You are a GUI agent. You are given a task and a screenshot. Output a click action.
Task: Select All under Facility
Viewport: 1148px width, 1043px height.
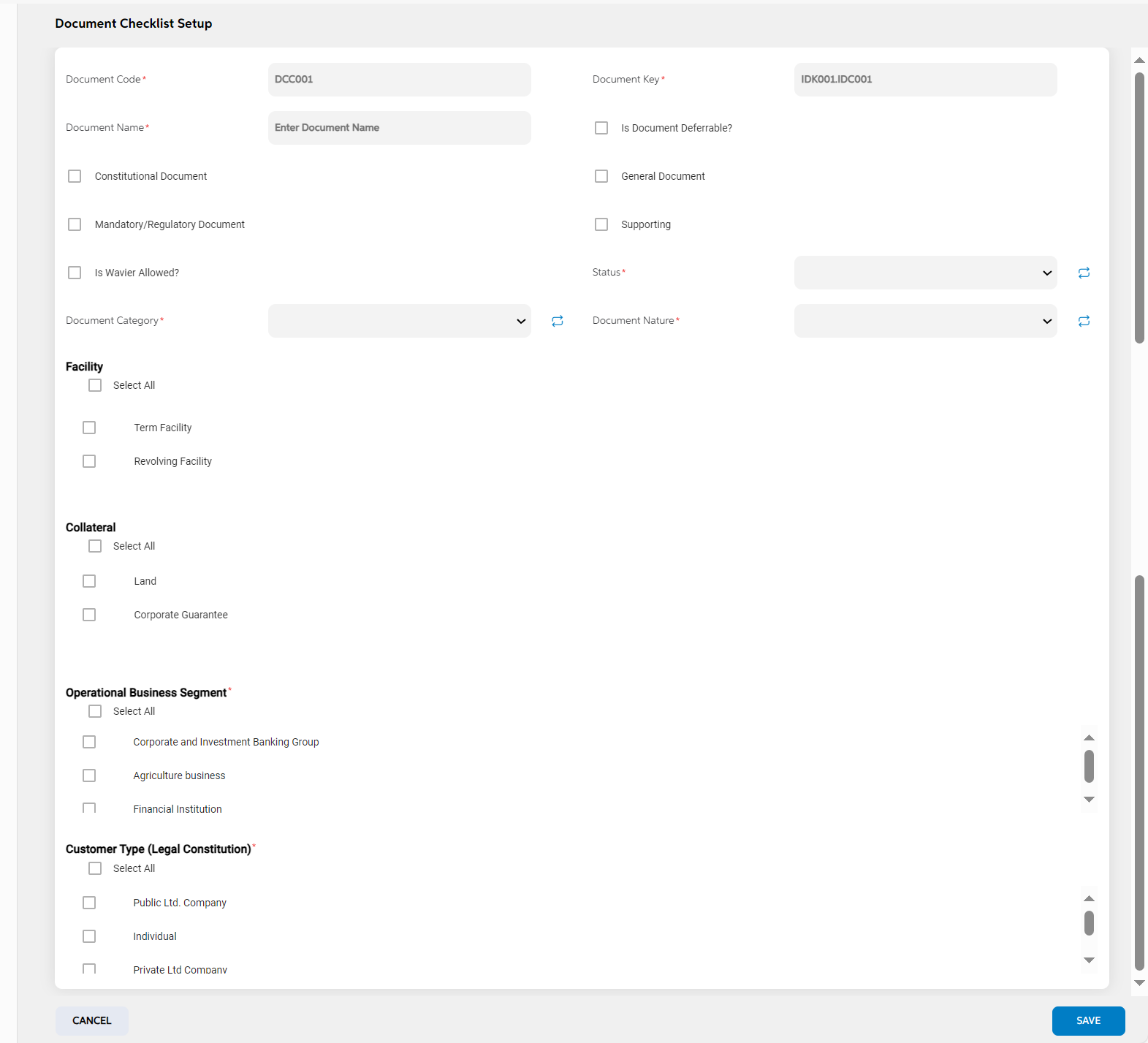95,385
